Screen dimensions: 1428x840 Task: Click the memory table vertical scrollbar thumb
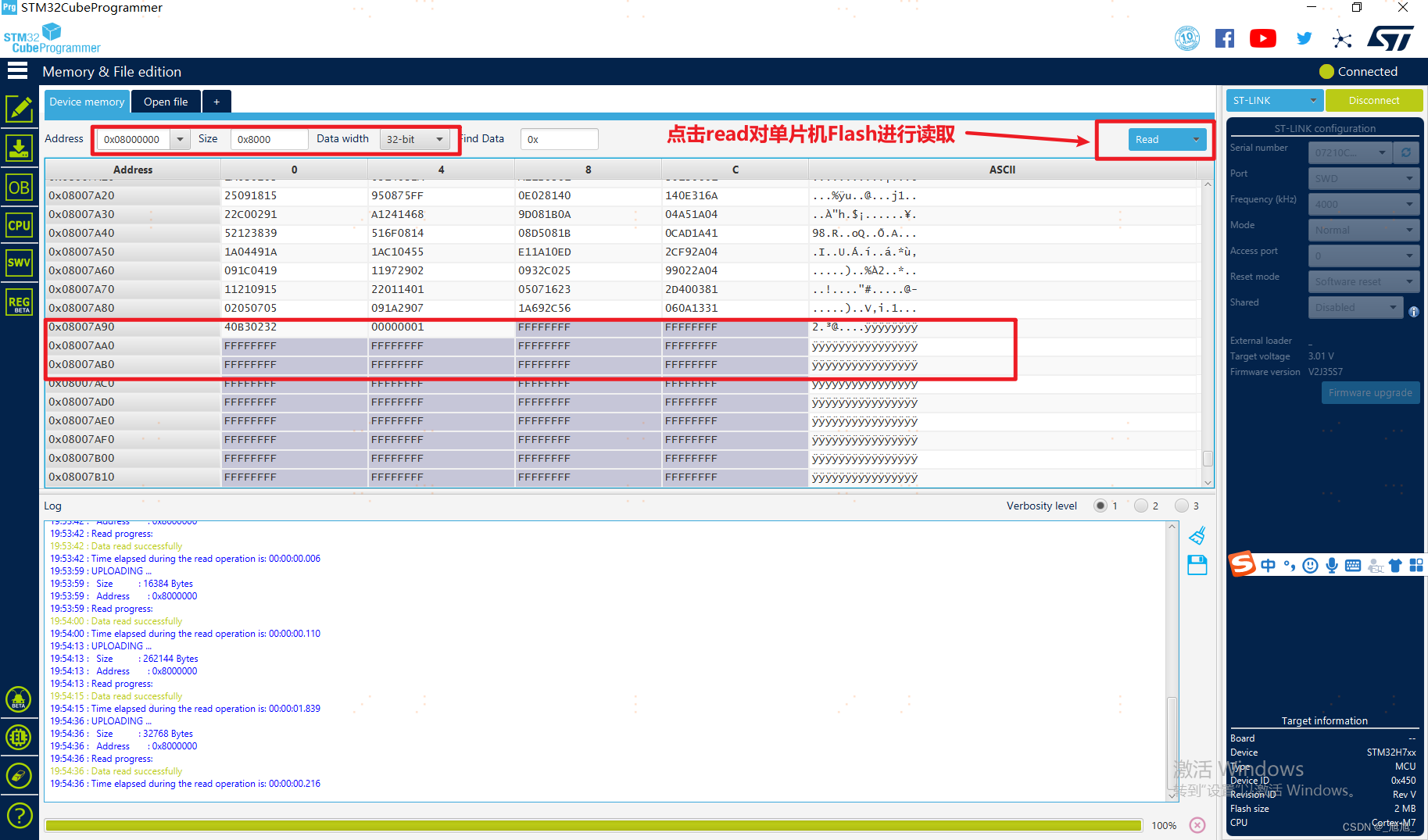1208,458
